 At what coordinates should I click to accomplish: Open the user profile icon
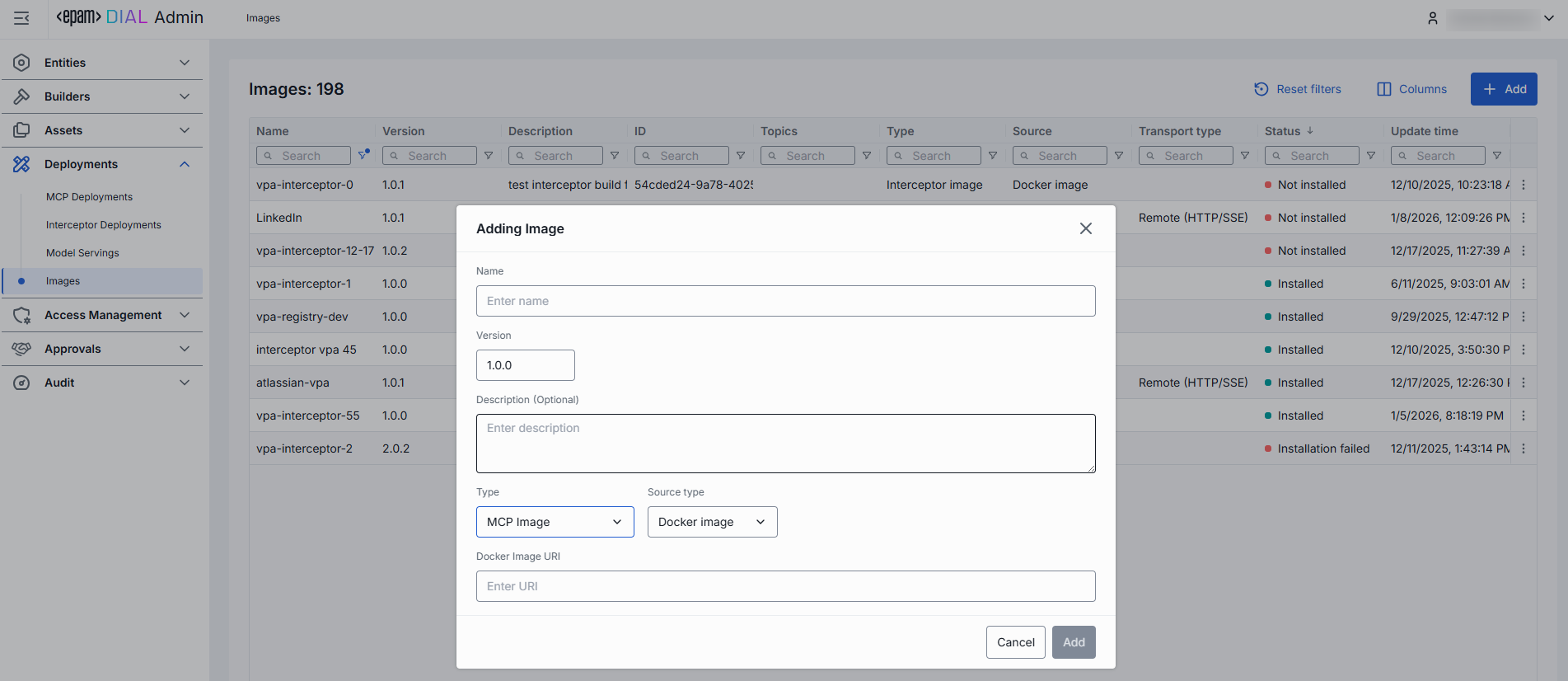1432,18
